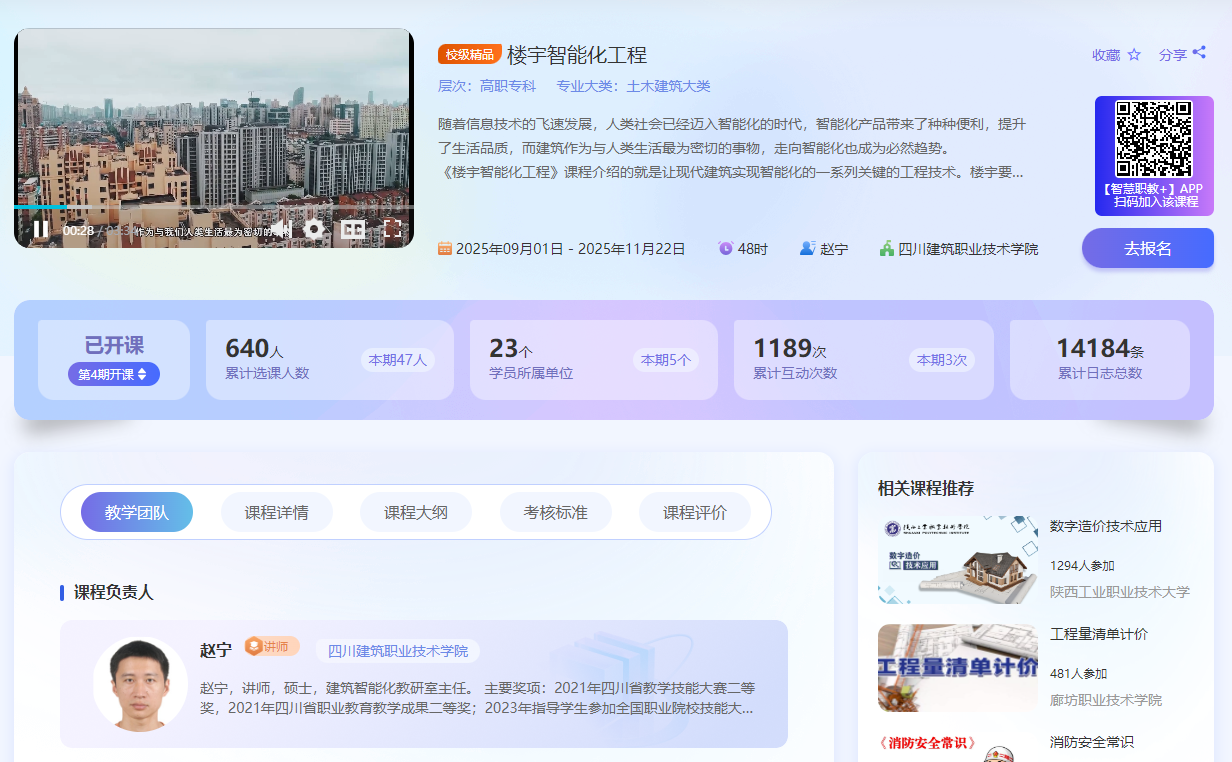
Task: Switch video to fullscreen mode
Action: point(392,229)
